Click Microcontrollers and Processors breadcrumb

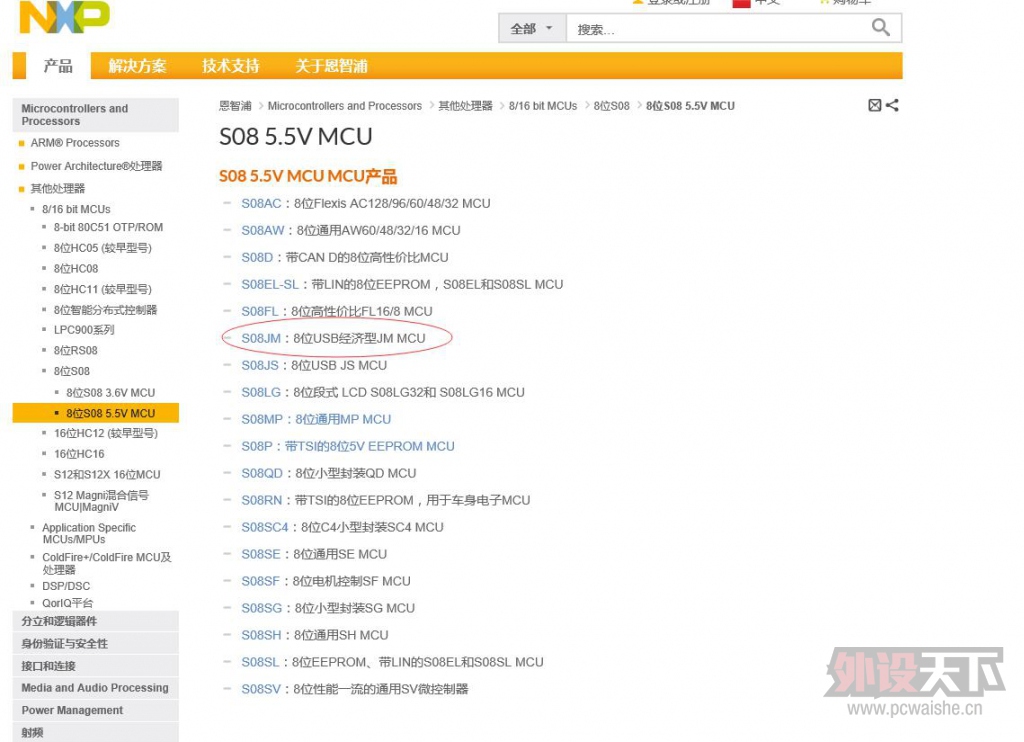pos(345,106)
